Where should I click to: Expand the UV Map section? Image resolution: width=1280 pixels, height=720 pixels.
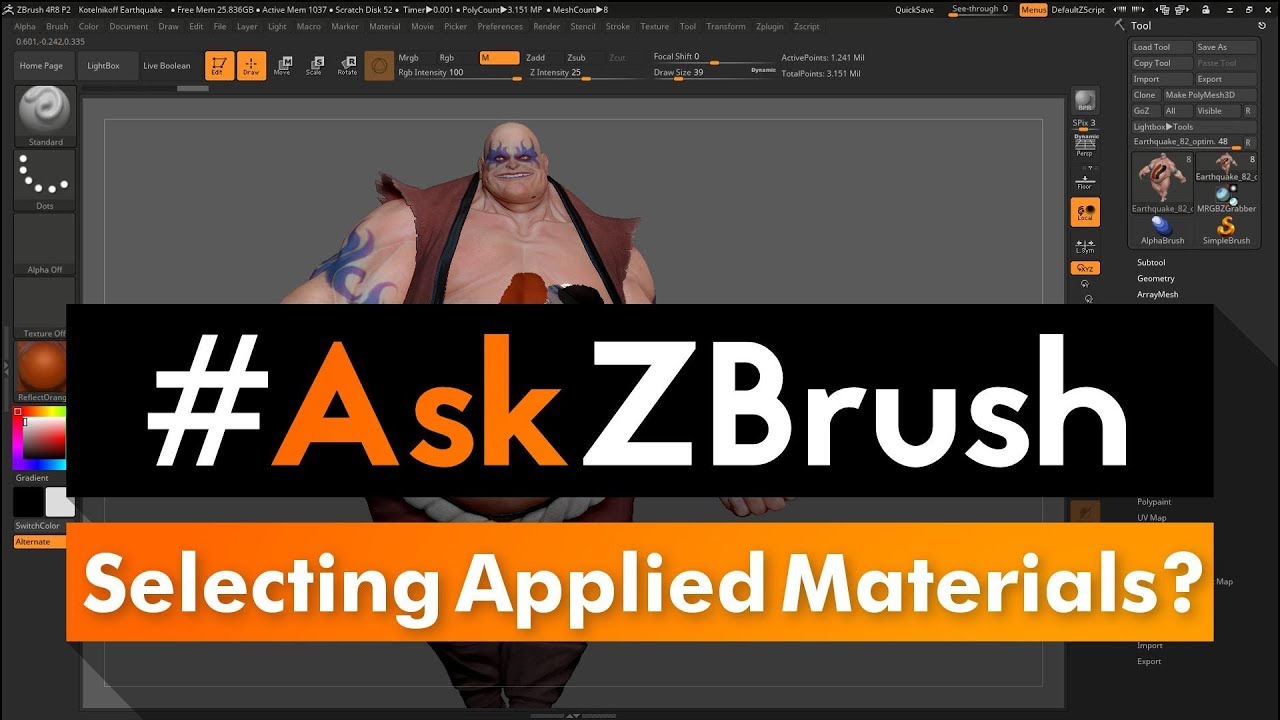pos(1152,518)
